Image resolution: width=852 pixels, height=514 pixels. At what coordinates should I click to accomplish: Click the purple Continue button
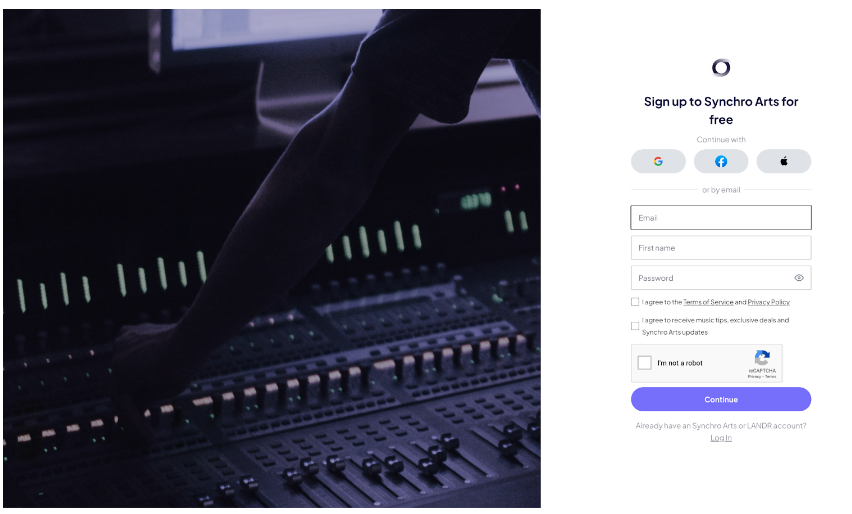721,399
